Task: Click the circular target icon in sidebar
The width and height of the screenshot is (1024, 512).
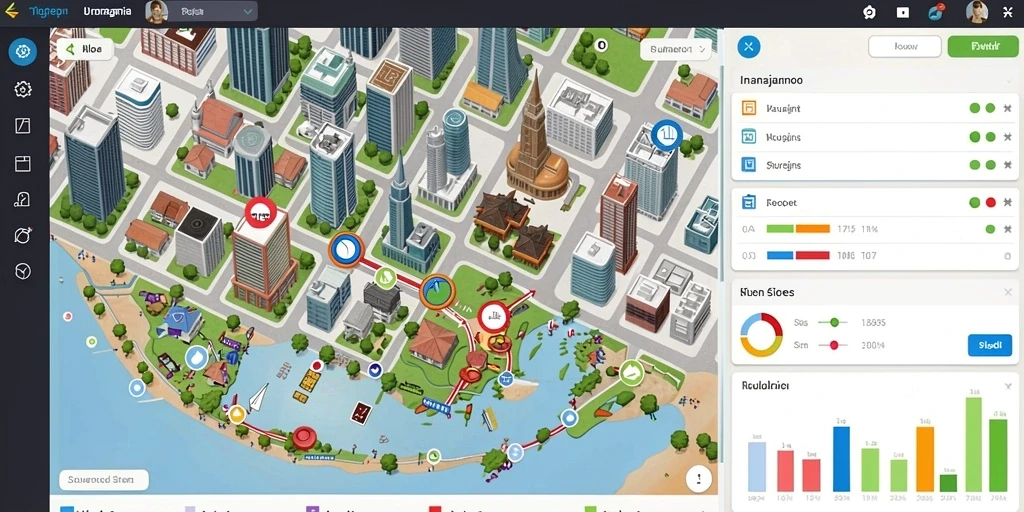Action: tap(23, 235)
